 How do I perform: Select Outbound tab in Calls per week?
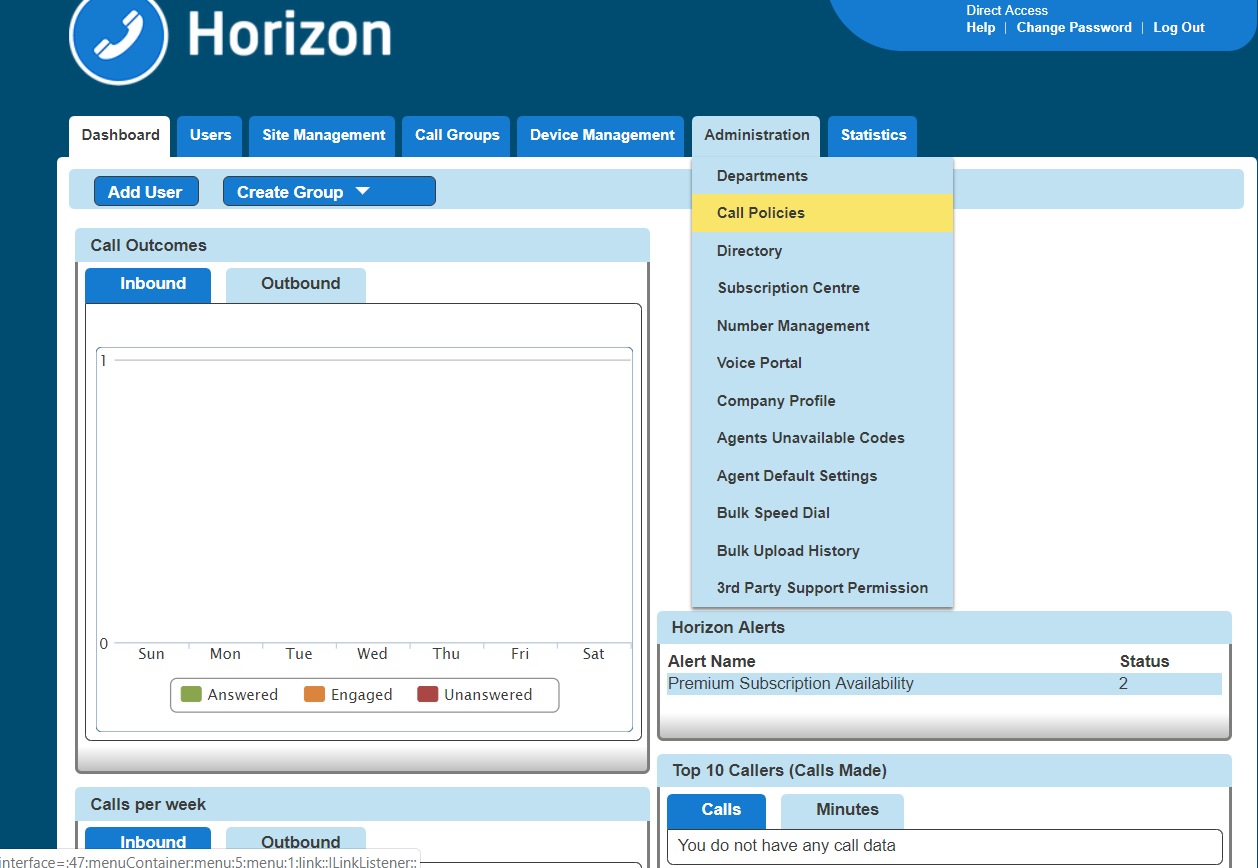(296, 843)
